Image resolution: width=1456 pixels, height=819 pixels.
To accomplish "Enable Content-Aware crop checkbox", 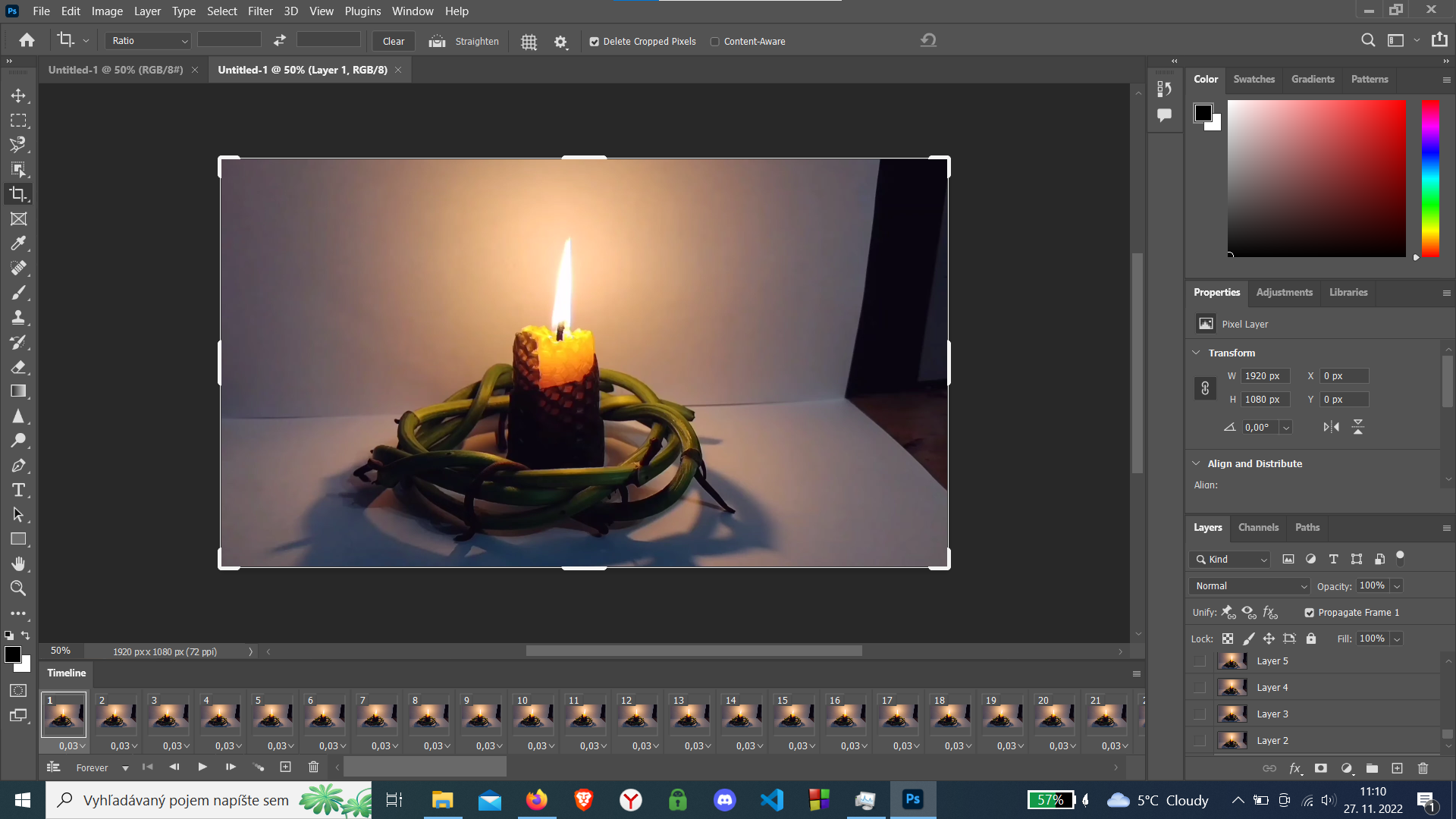I will coord(714,42).
